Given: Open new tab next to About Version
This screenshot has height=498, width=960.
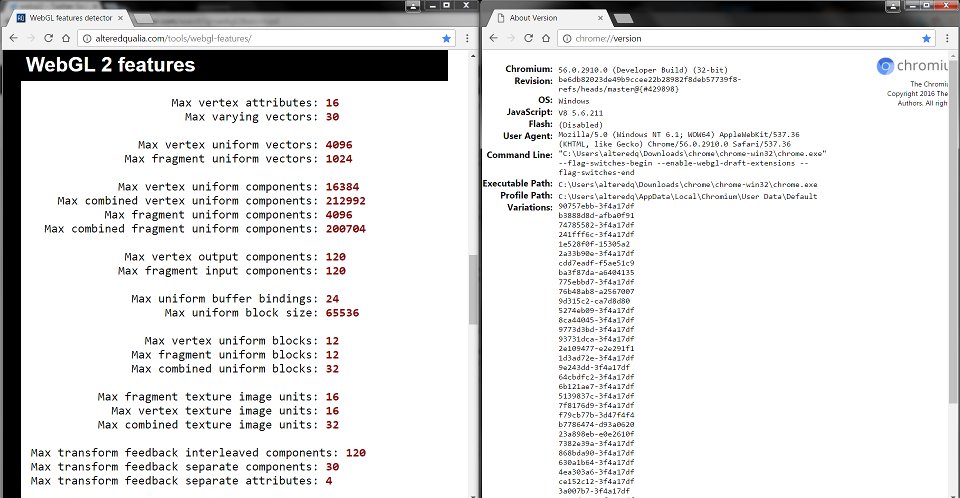Looking at the screenshot, I should pos(623,18).
